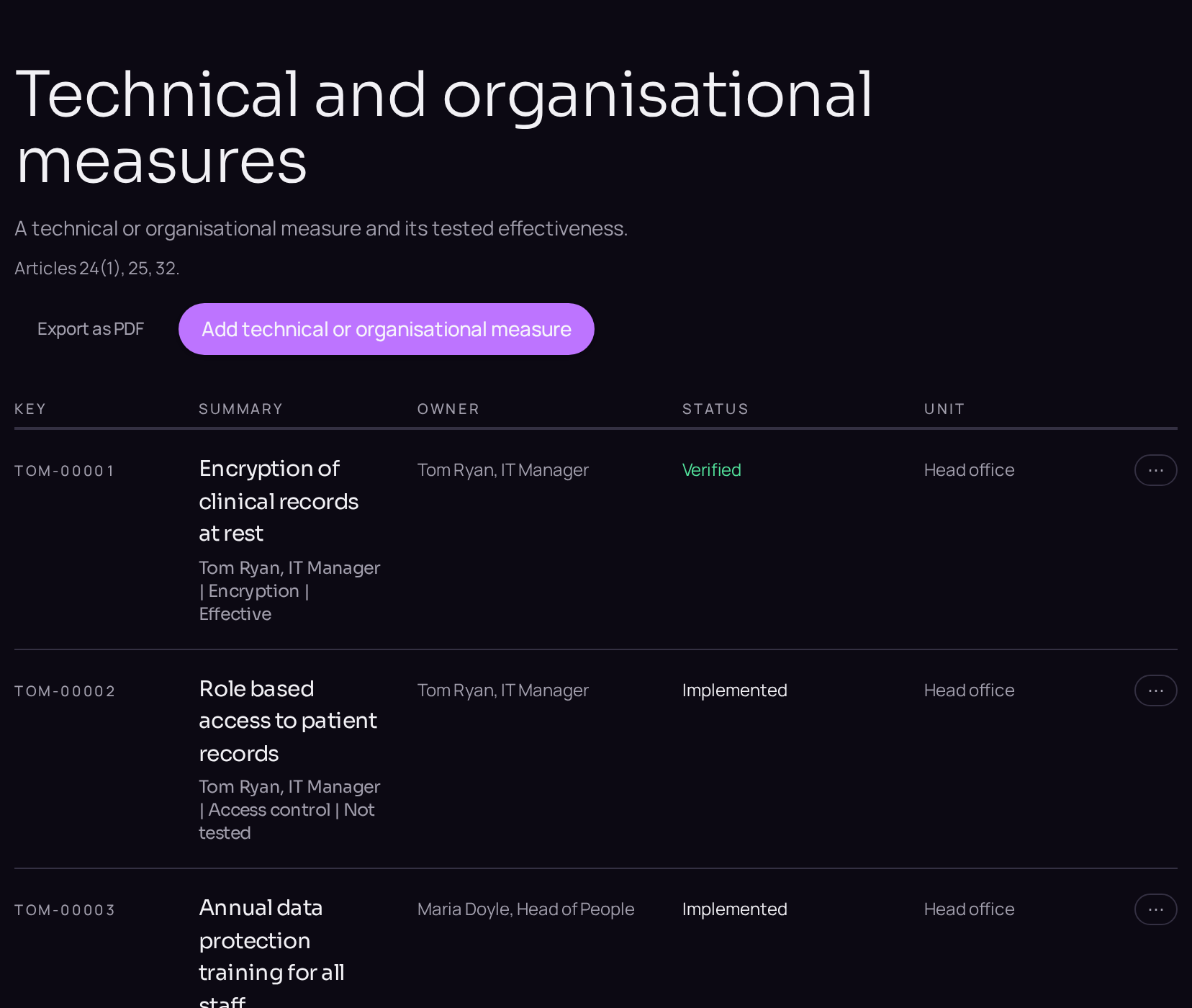Viewport: 1192px width, 1008px height.
Task: Click Head office unit in TOM-00003 row
Action: 970,909
